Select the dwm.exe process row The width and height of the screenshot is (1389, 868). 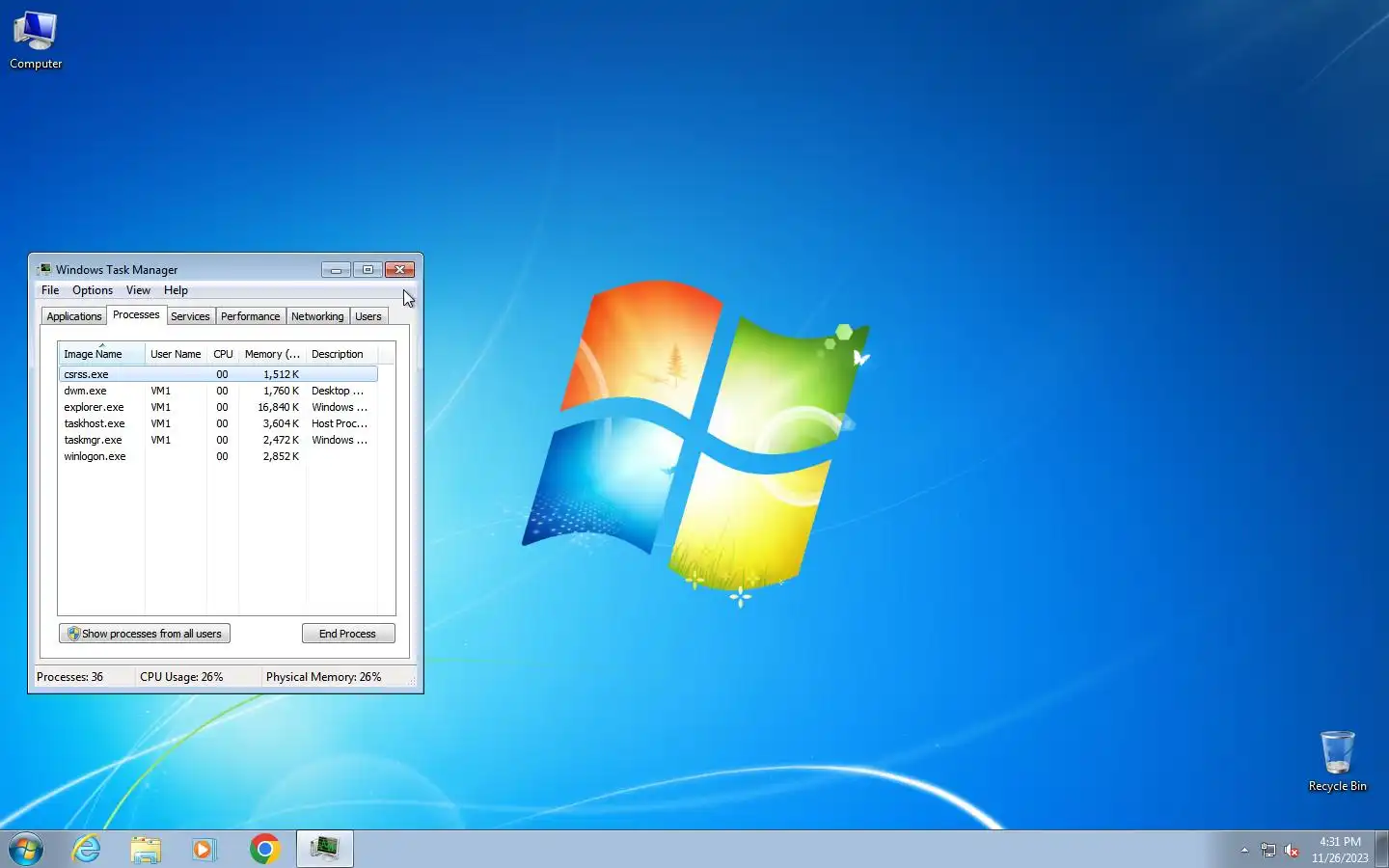[x=218, y=391]
